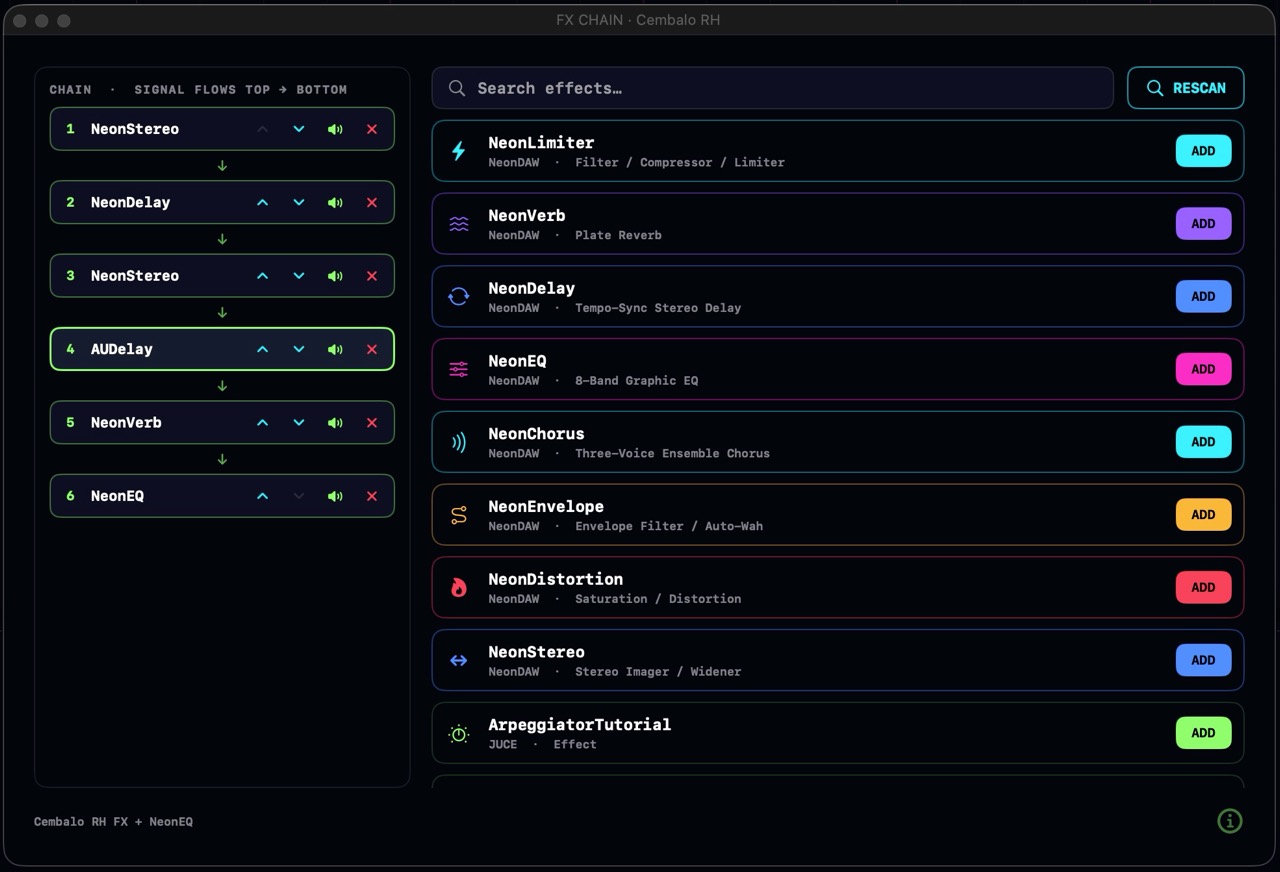1280x872 pixels.
Task: Move slot 2 NeonDelay down
Action: coord(298,202)
